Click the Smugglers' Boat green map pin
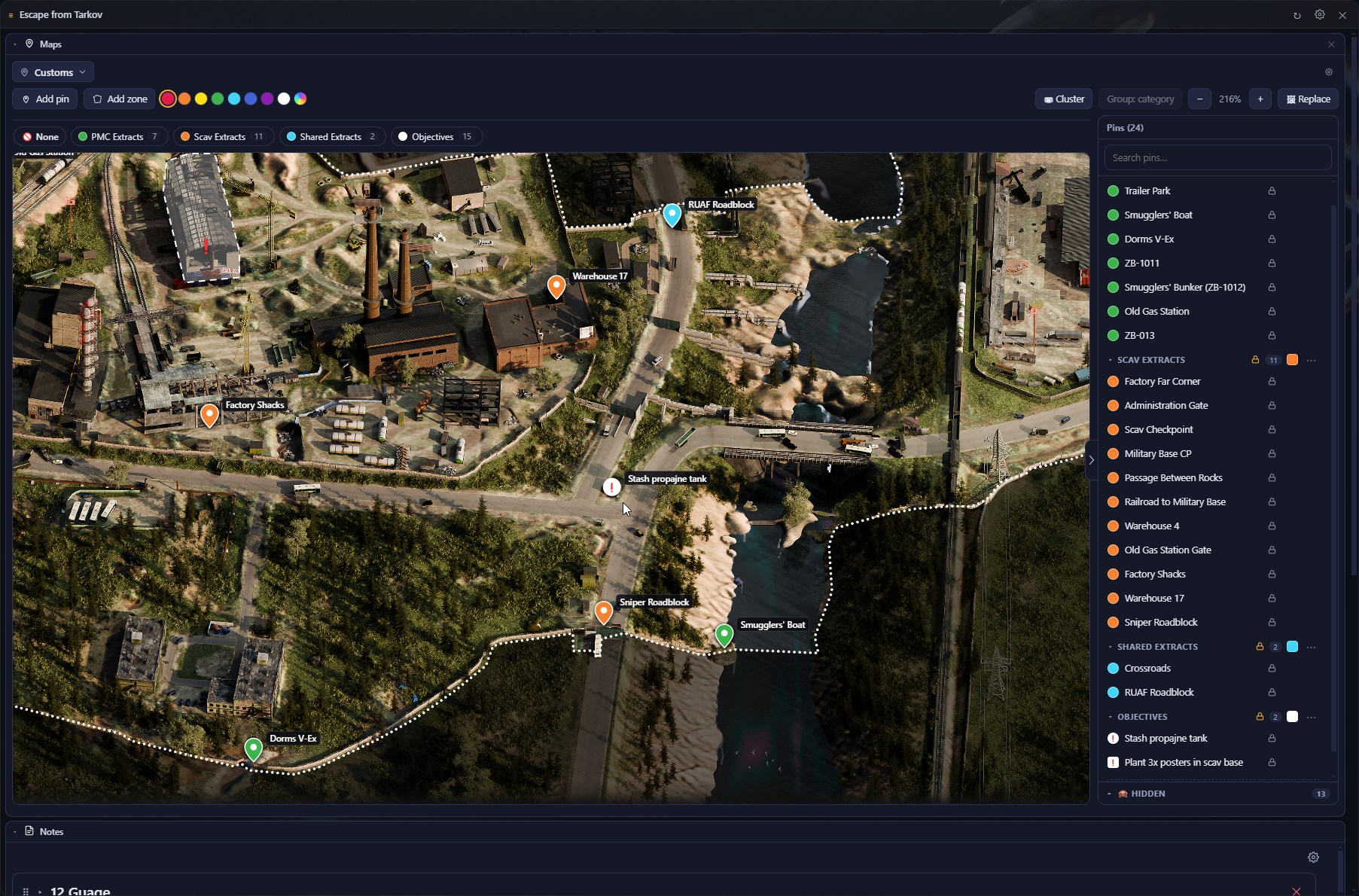Viewport: 1359px width, 896px height. pyautogui.click(x=724, y=635)
